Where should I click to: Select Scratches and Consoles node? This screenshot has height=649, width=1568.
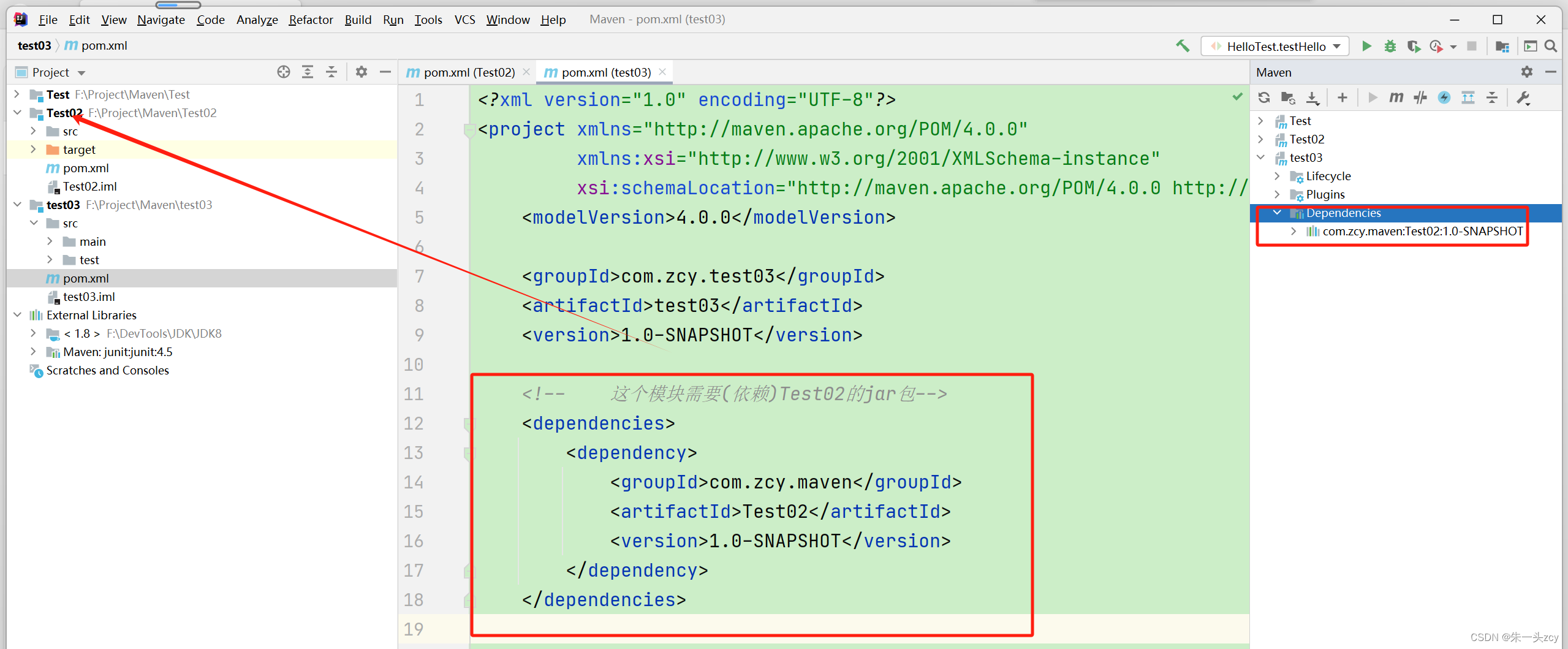pos(107,370)
